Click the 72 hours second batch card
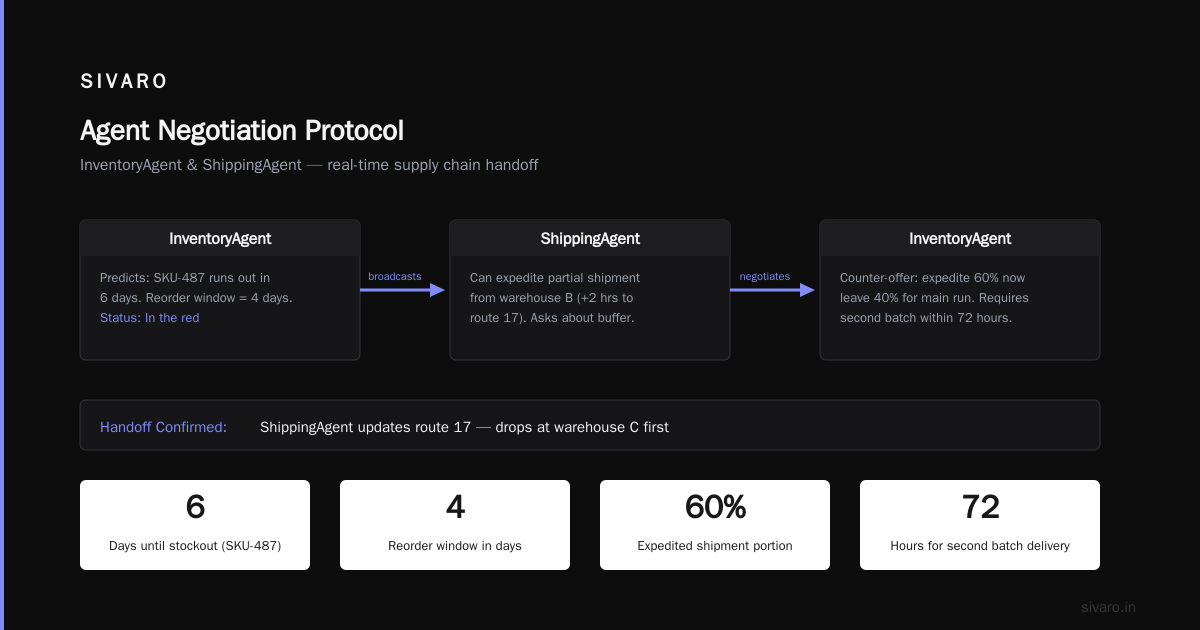This screenshot has height=630, width=1200. coord(980,525)
